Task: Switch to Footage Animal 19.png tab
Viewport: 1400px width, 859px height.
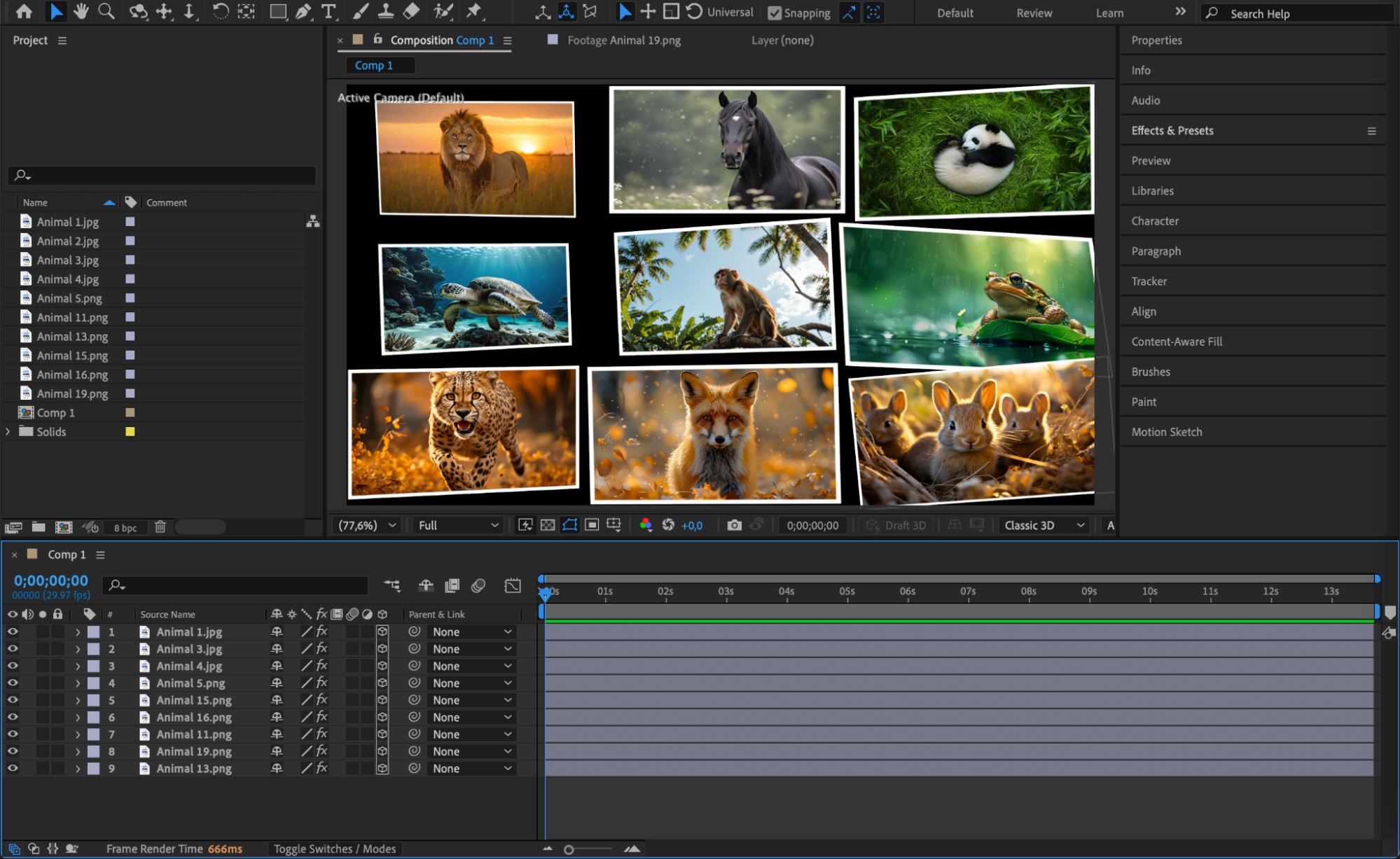Action: click(623, 41)
